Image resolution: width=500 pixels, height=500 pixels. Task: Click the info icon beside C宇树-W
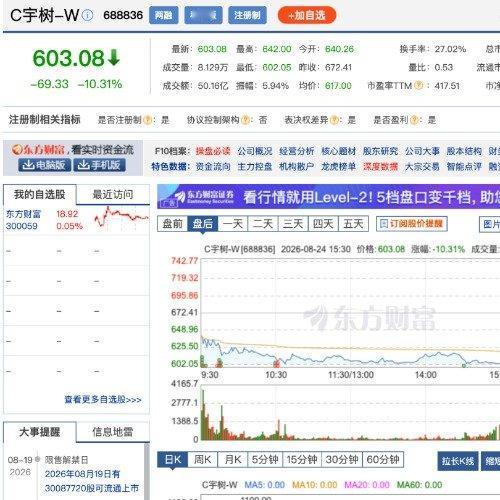click(88, 15)
